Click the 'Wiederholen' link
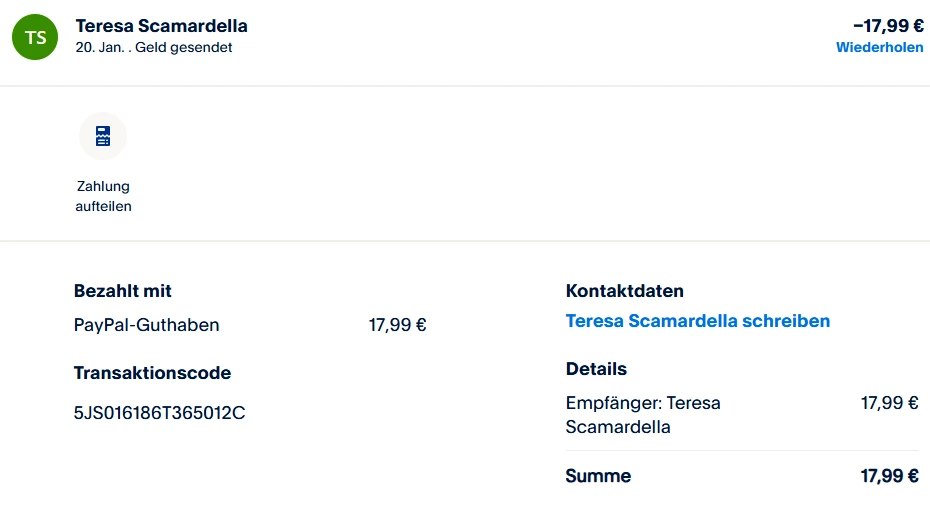 pos(879,48)
